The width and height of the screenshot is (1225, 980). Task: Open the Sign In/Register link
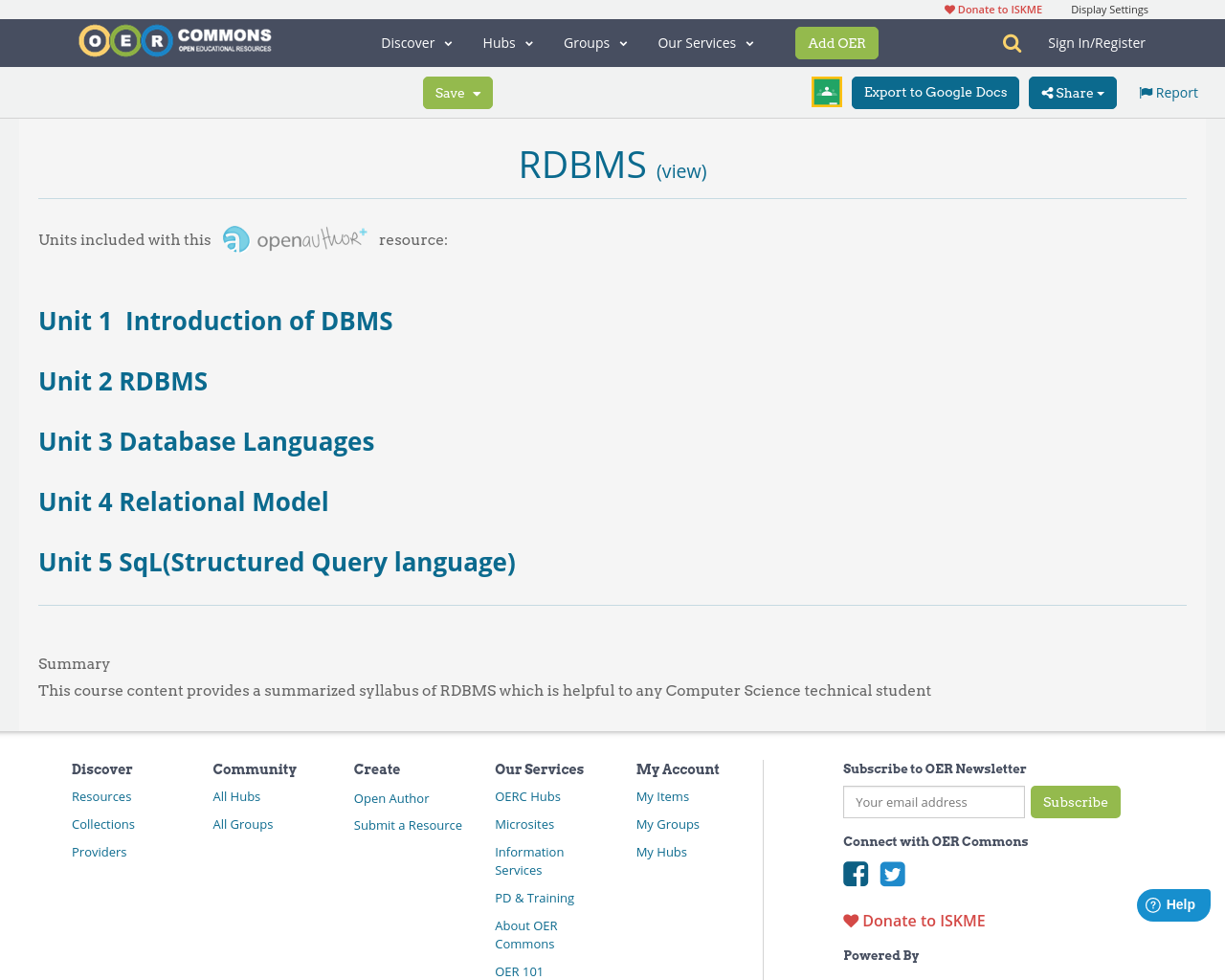pyautogui.click(x=1097, y=42)
